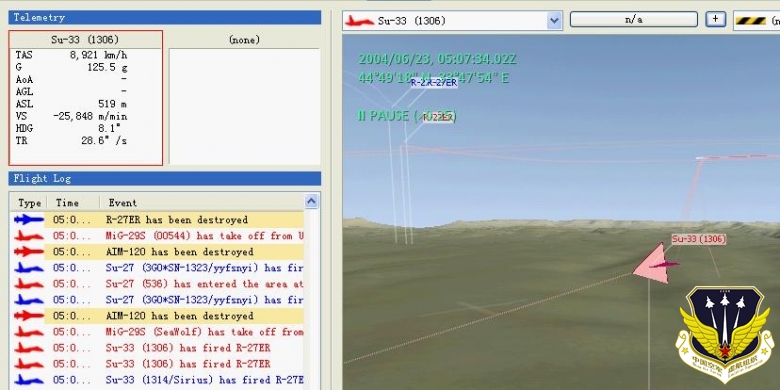Click blue missile icon of R-27ER destroyed entry

29,219
